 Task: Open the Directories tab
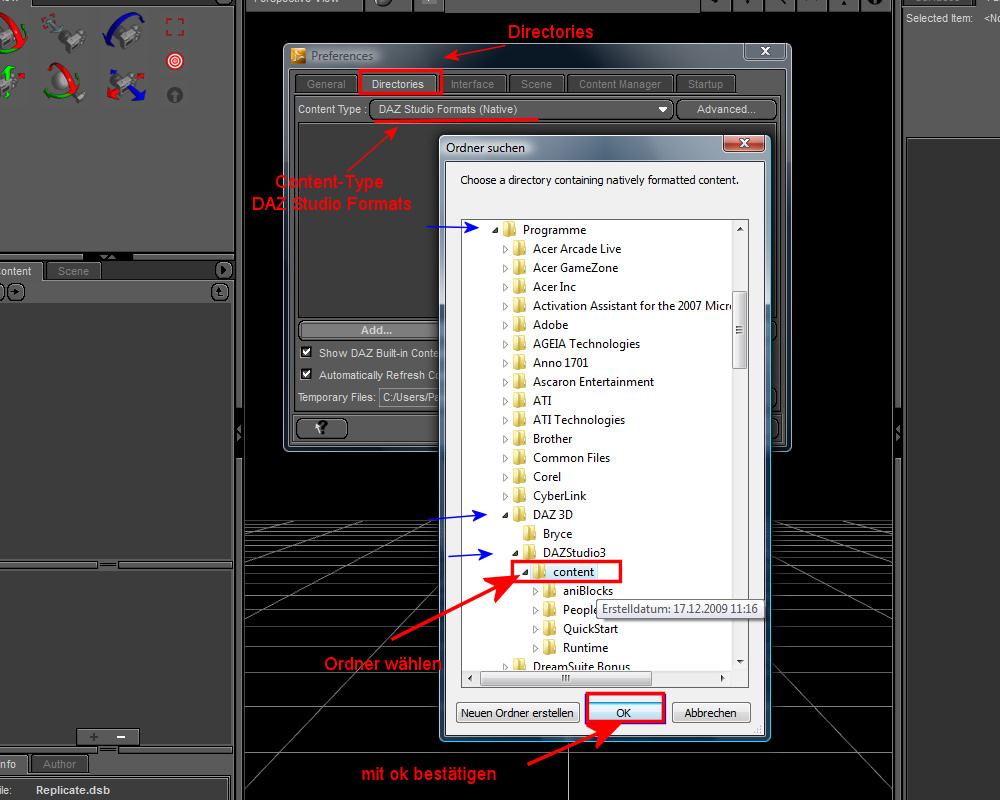tap(397, 84)
